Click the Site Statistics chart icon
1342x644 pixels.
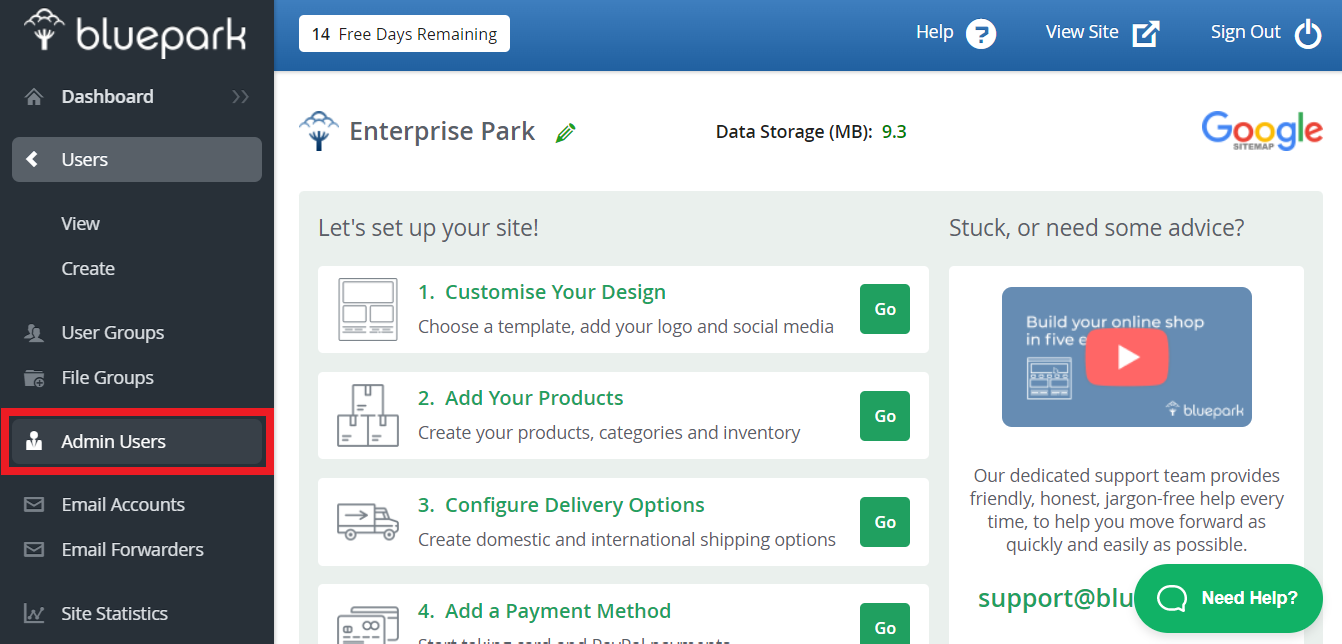click(34, 613)
